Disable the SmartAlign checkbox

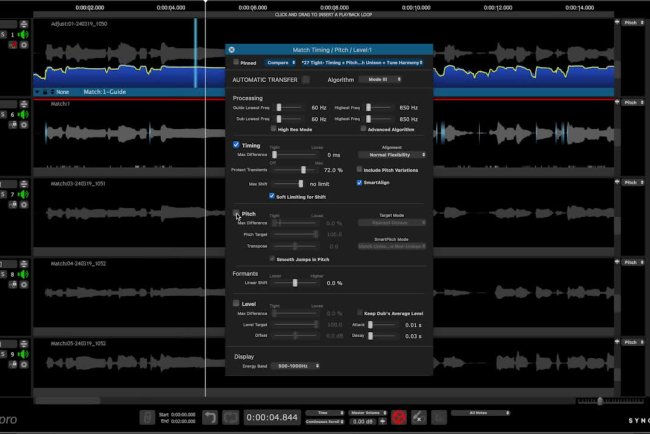click(x=359, y=182)
